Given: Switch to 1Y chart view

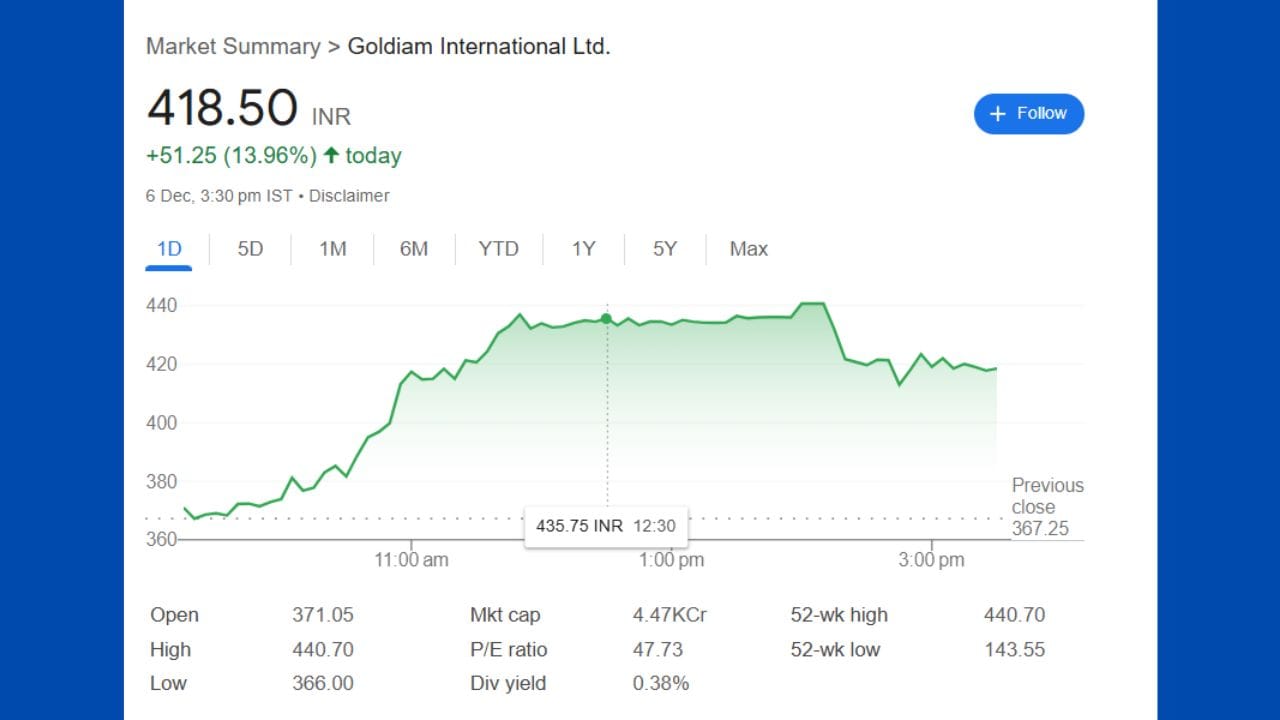Looking at the screenshot, I should (x=583, y=249).
